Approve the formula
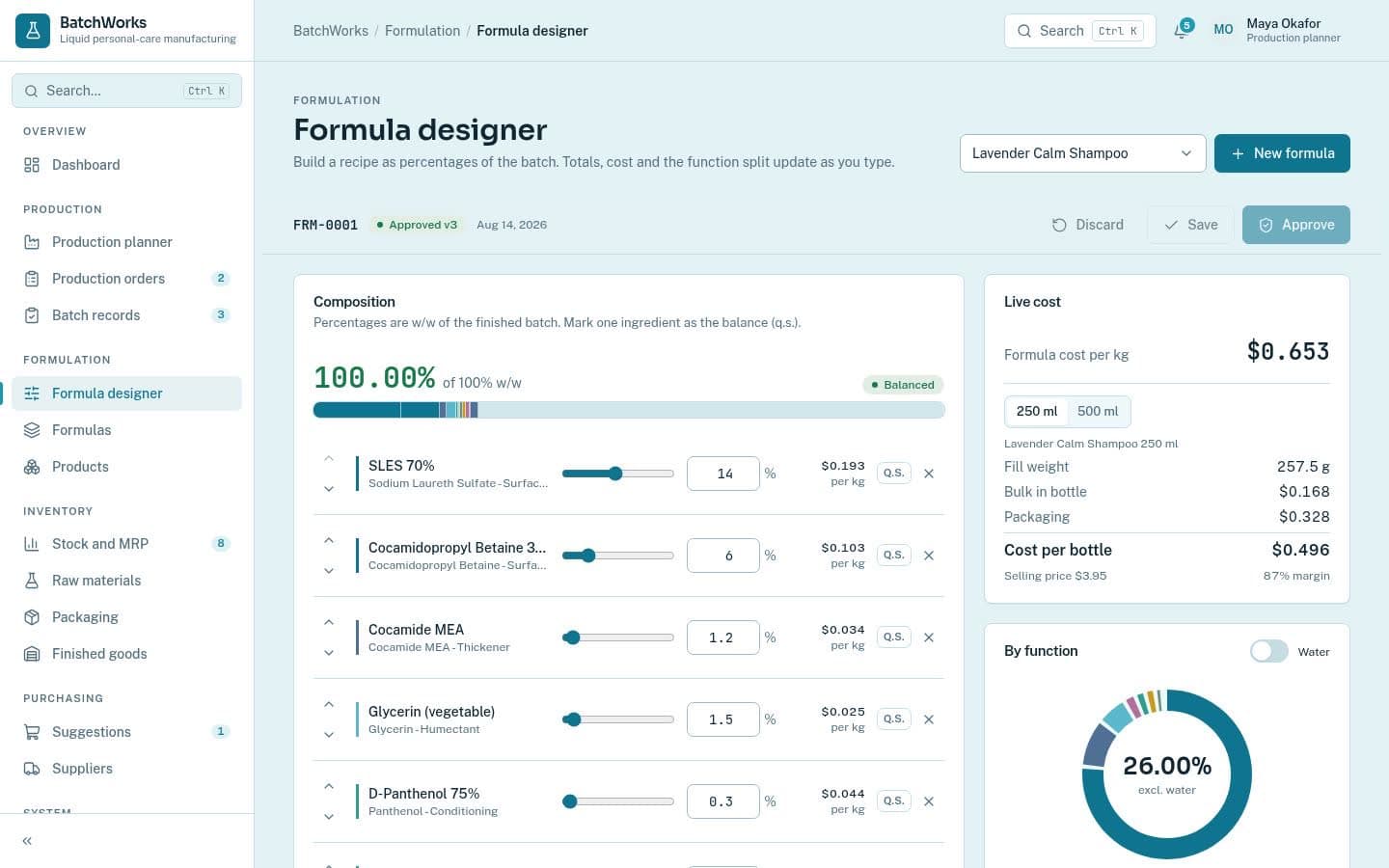Screen dimensions: 1389x868 [x=1296, y=225]
